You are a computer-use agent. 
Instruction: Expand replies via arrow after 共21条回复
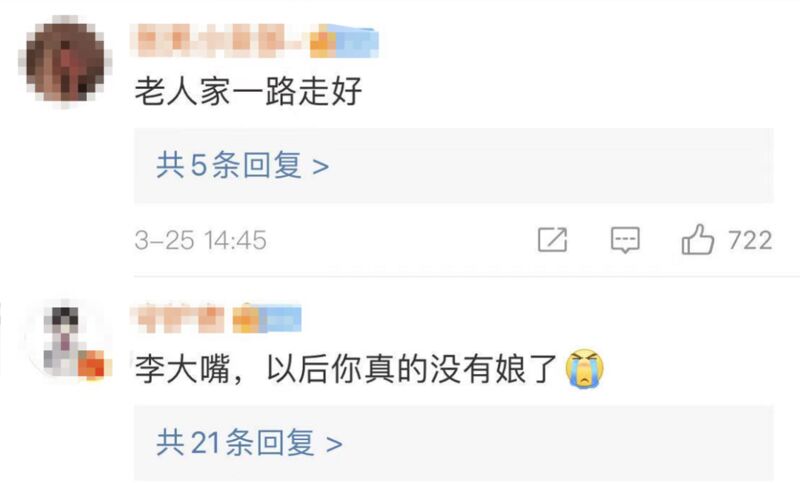334,444
